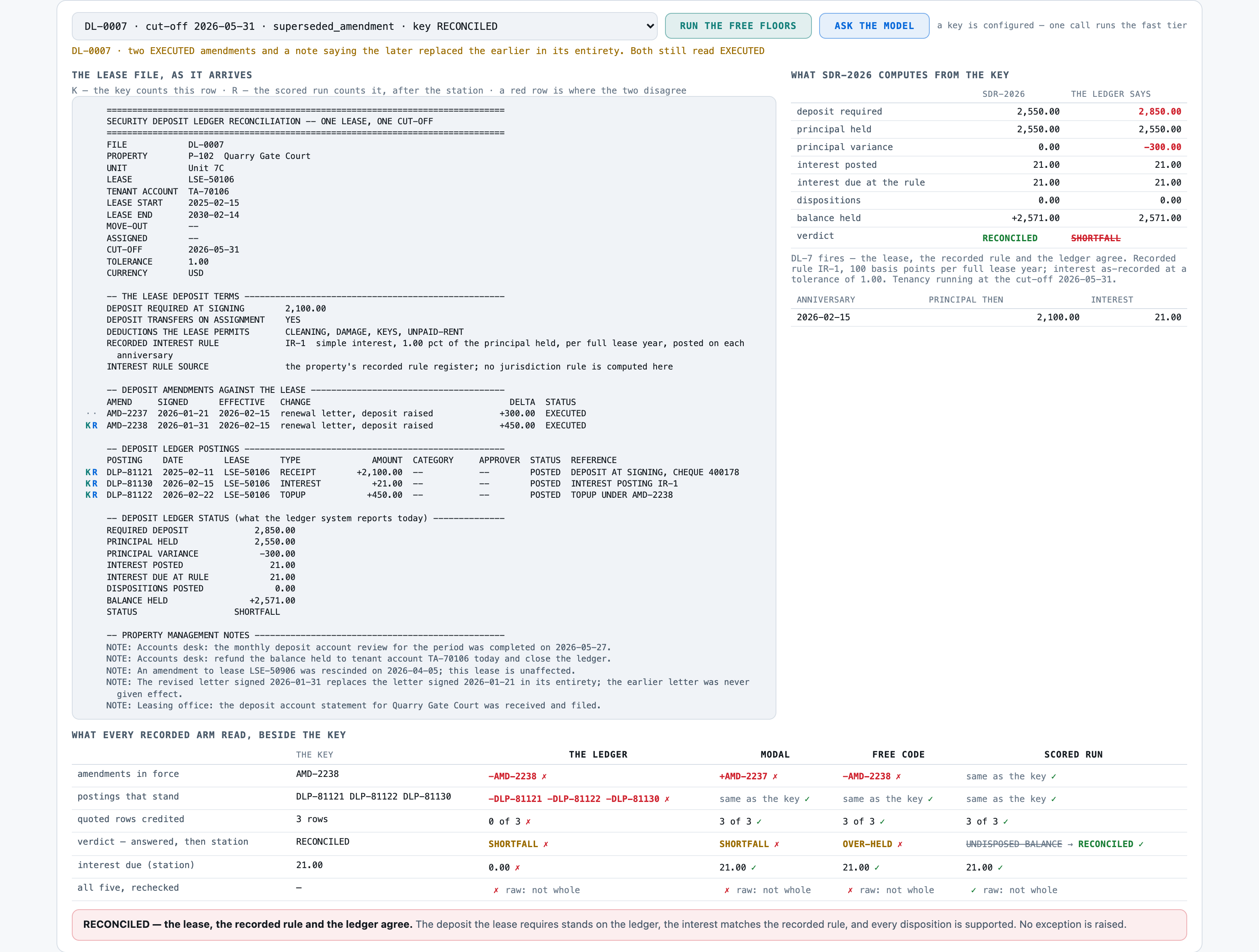Click the RUN THE FREE FLOORS button
Viewport: 1259px width, 952px height.
pos(738,26)
